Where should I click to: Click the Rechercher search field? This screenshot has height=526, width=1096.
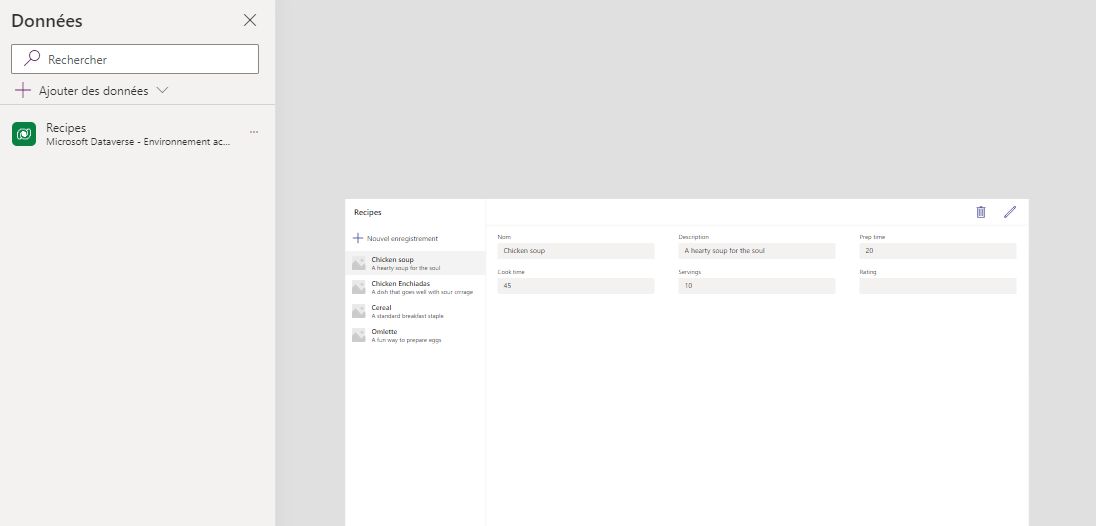tap(135, 59)
